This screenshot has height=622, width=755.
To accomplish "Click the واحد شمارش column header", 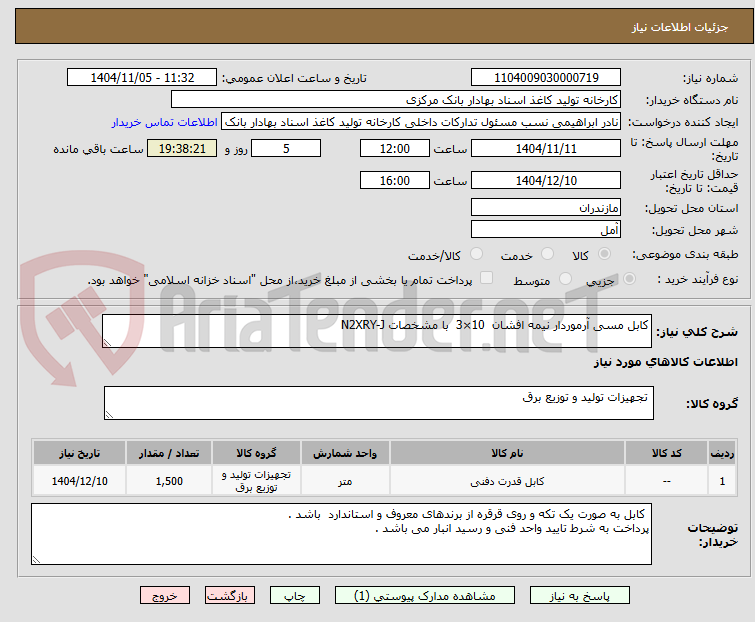I will pos(345,453).
